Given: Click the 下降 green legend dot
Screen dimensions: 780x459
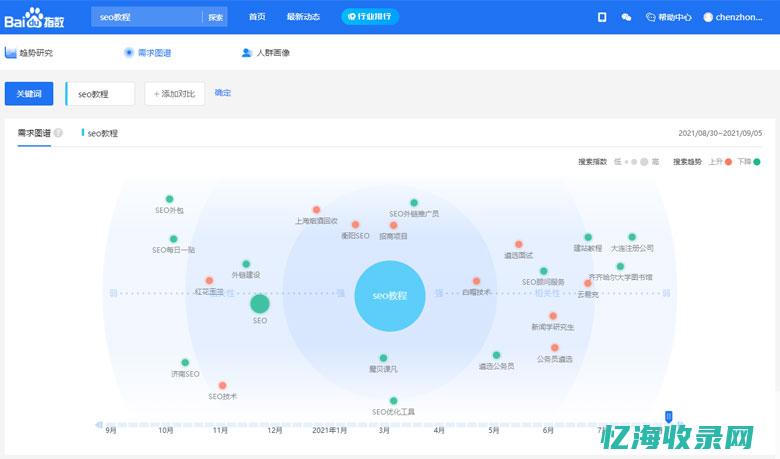Looking at the screenshot, I should point(757,162).
